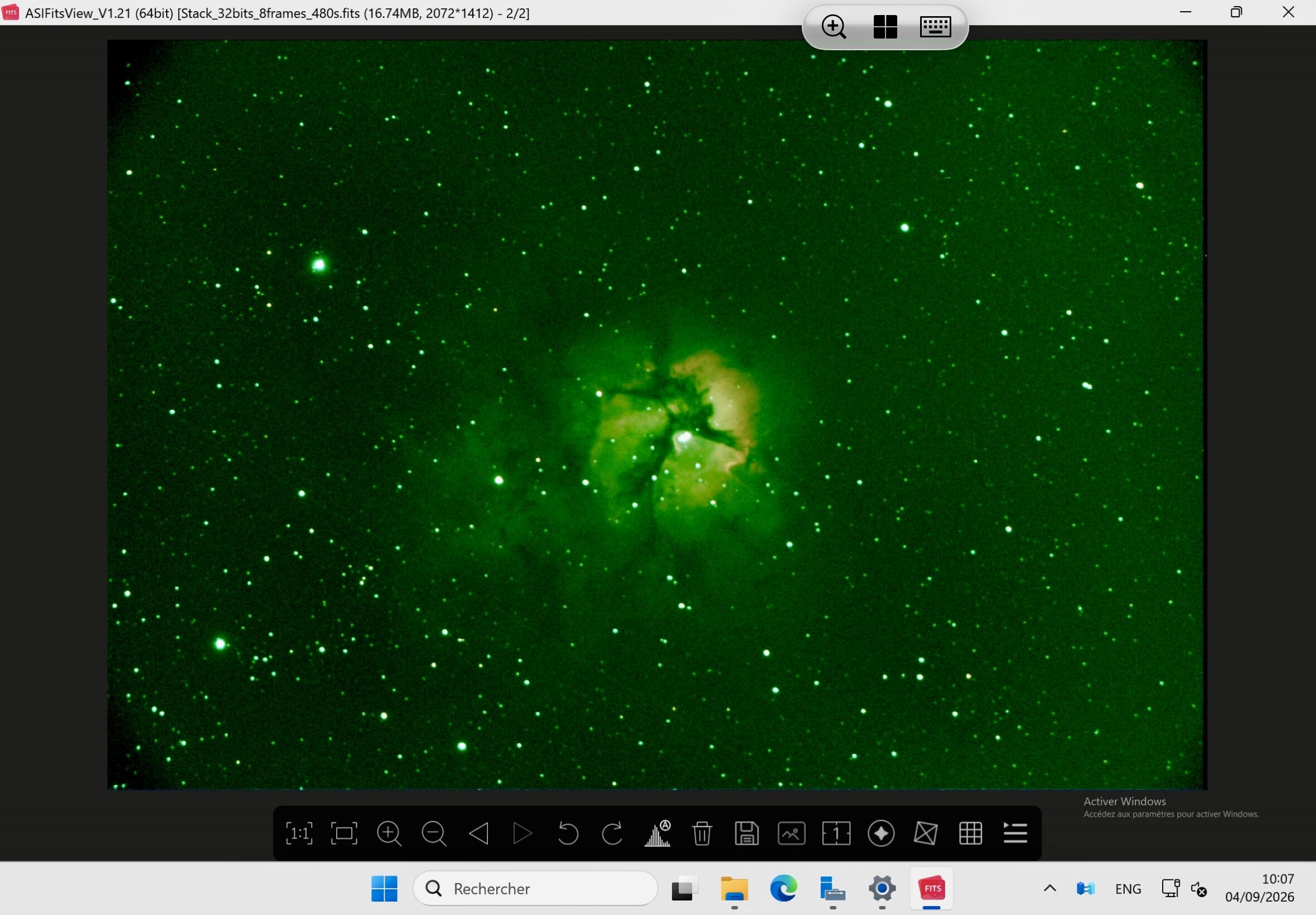Fit image to window with frame icon
This screenshot has width=1316, height=915.
343,833
